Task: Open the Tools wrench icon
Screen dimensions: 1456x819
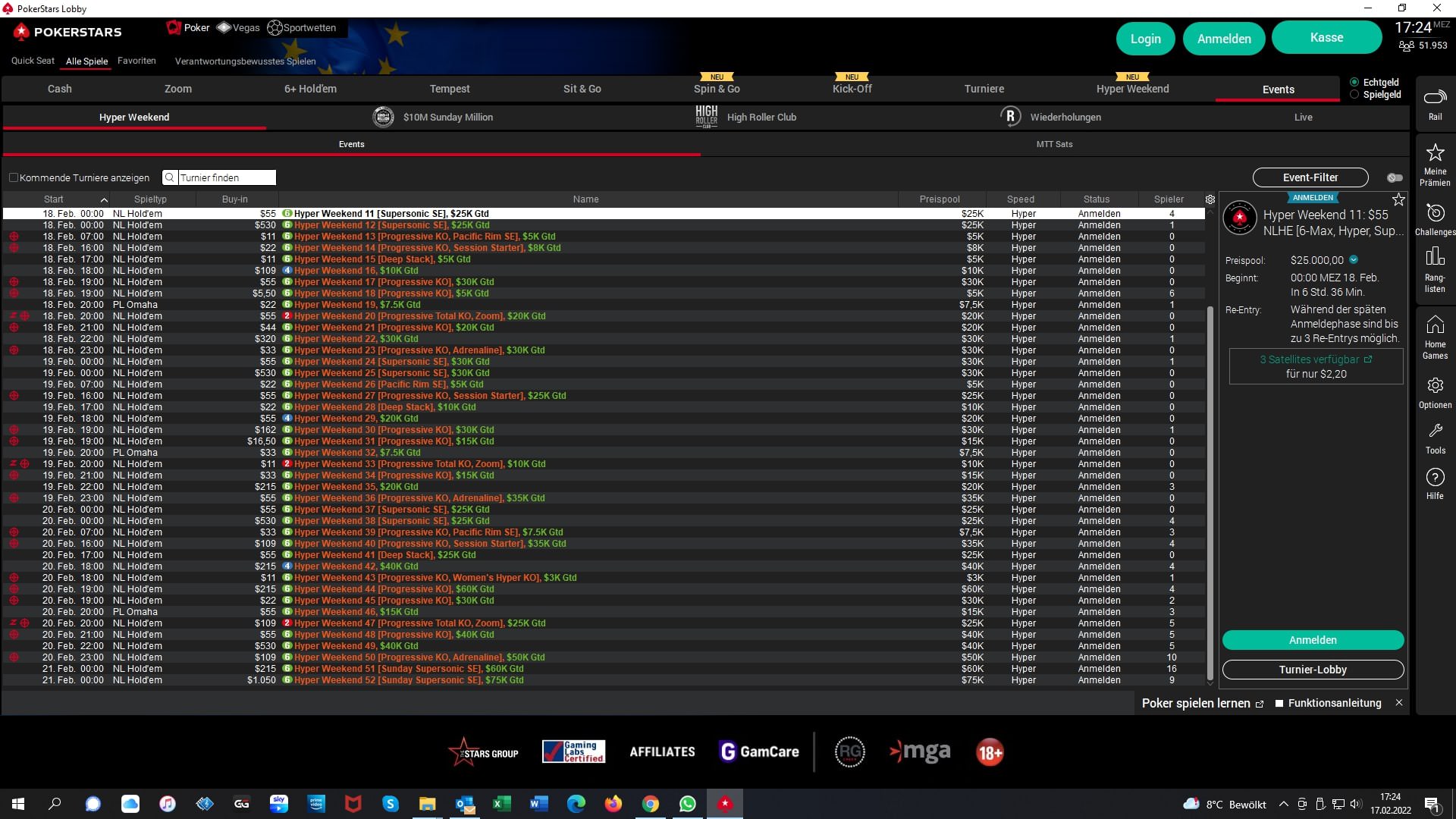Action: (x=1435, y=431)
